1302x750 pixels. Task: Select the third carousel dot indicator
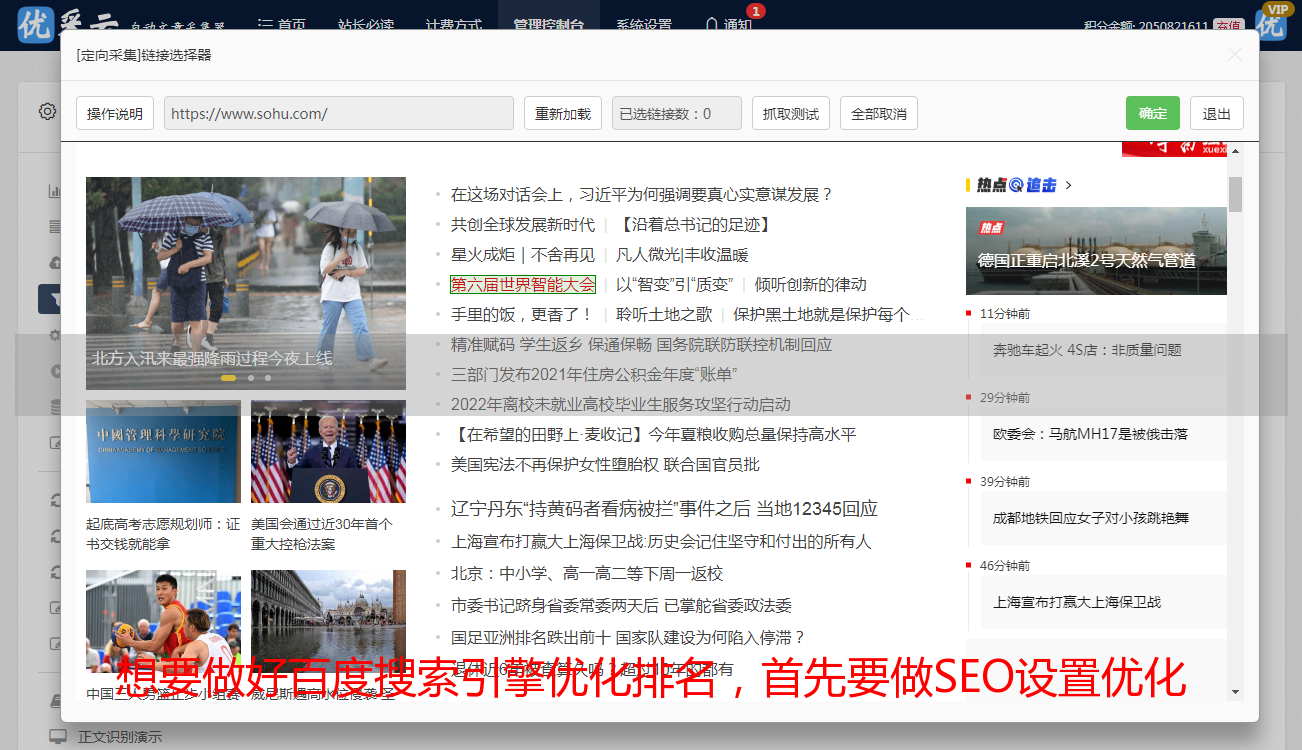coord(267,378)
